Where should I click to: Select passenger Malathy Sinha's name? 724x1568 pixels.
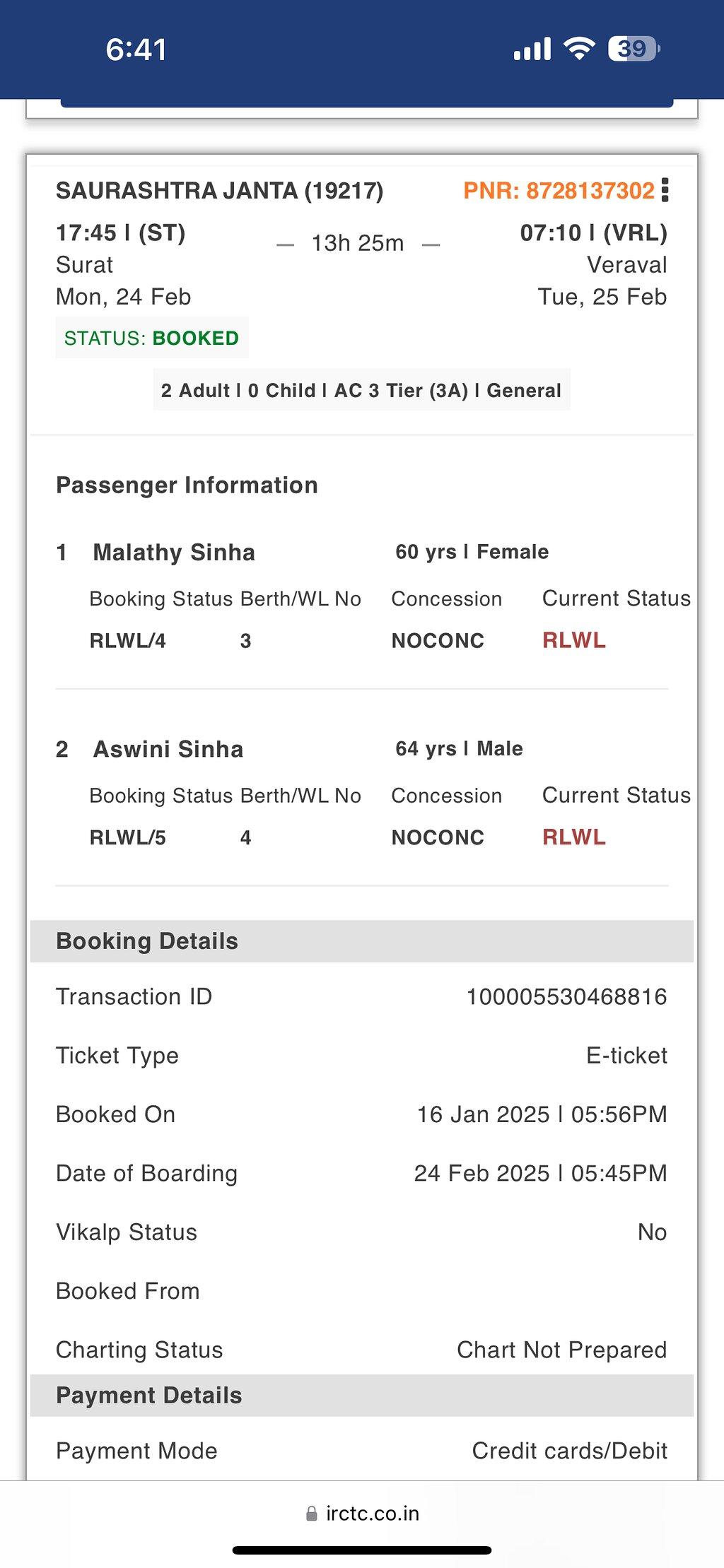pyautogui.click(x=174, y=552)
